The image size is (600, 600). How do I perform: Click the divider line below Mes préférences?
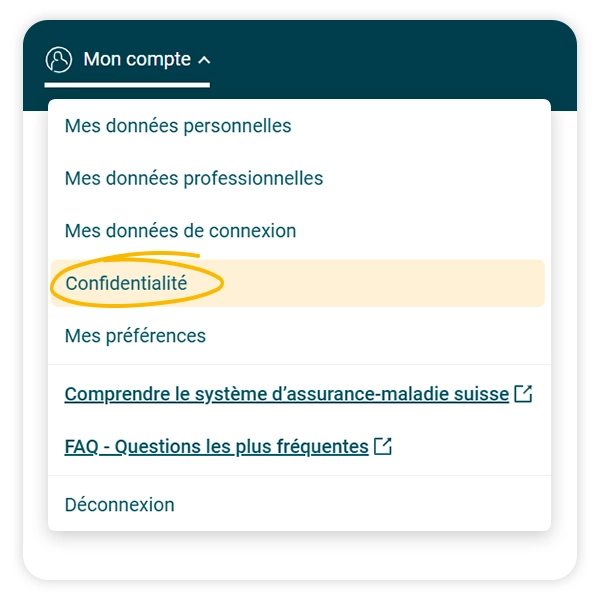coord(300,365)
